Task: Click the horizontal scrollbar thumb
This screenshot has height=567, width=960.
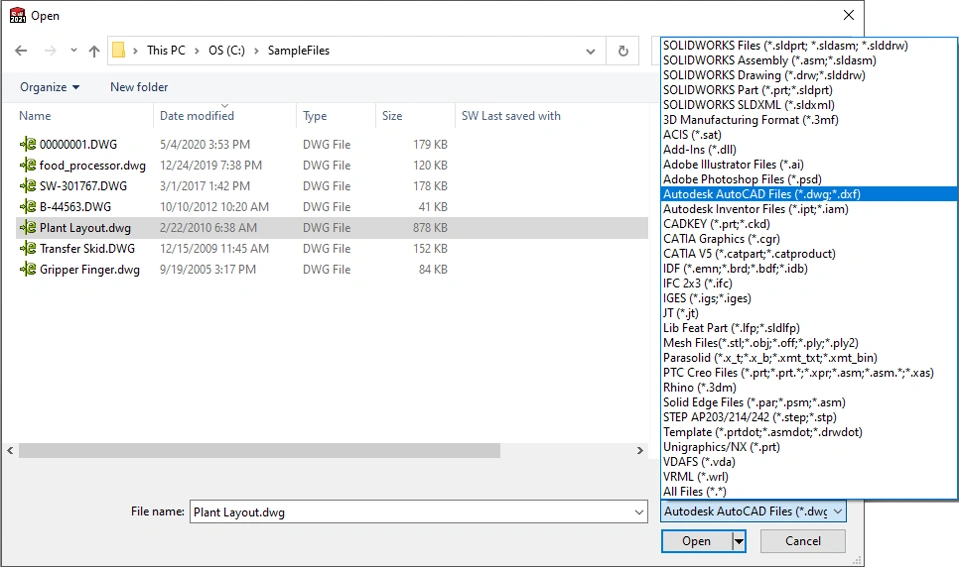Action: 260,451
